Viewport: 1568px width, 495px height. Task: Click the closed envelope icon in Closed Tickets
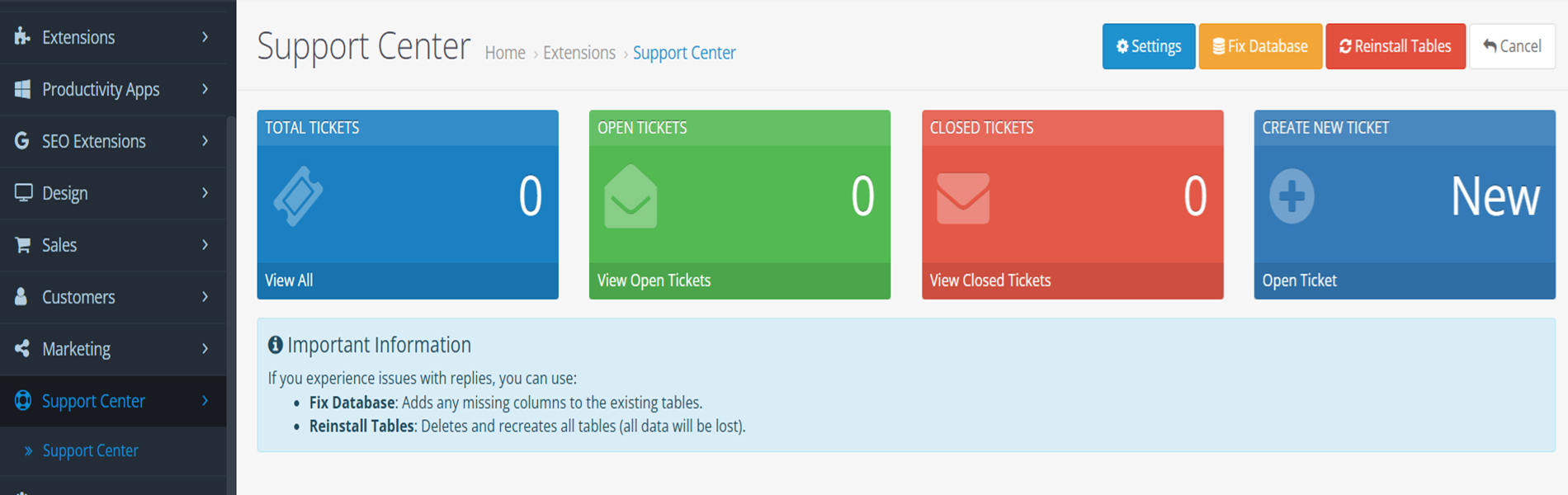pos(963,198)
